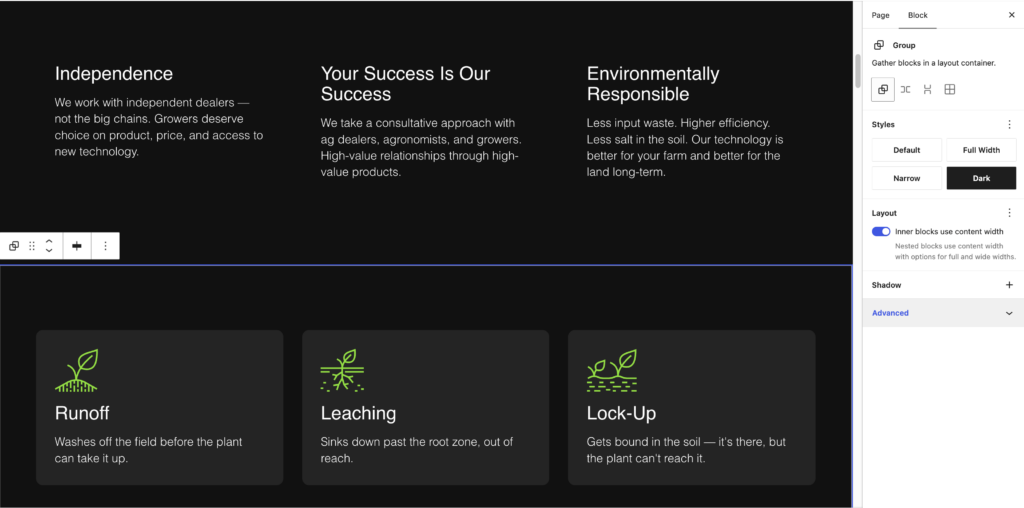Toggle Inner blocks use content width

click(881, 232)
